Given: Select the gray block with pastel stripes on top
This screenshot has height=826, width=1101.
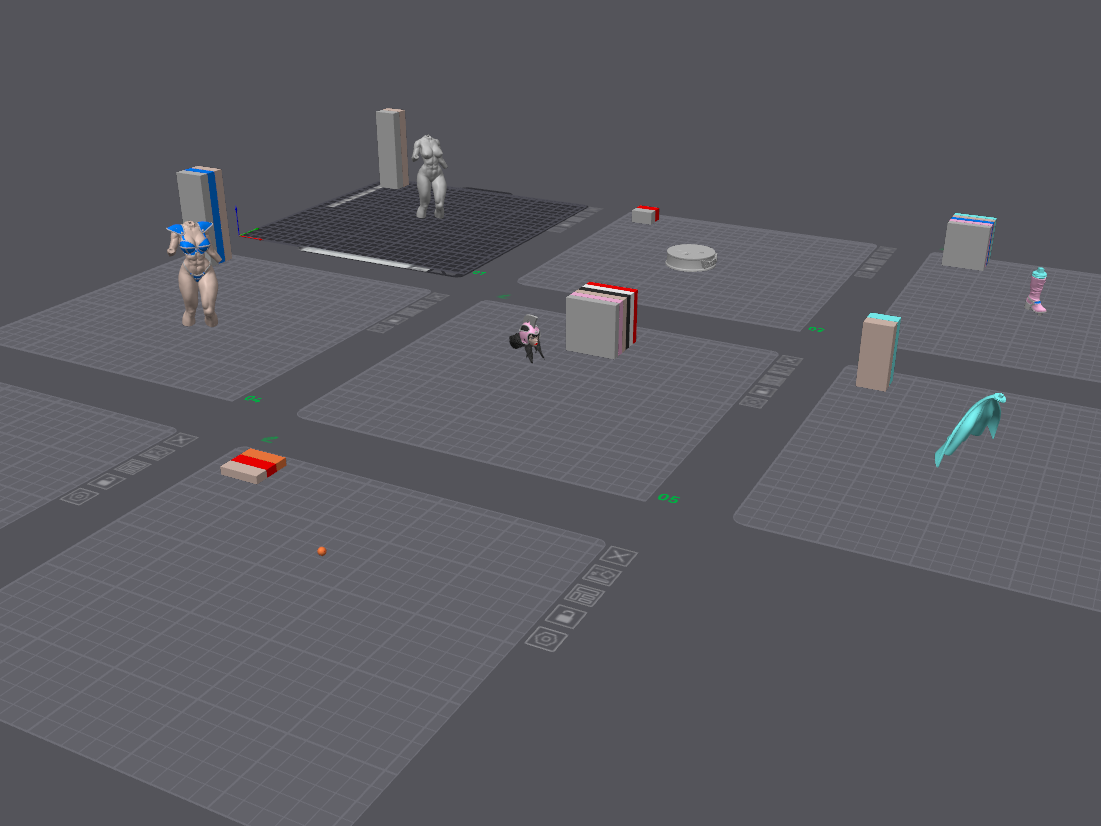Looking at the screenshot, I should coord(968,242).
